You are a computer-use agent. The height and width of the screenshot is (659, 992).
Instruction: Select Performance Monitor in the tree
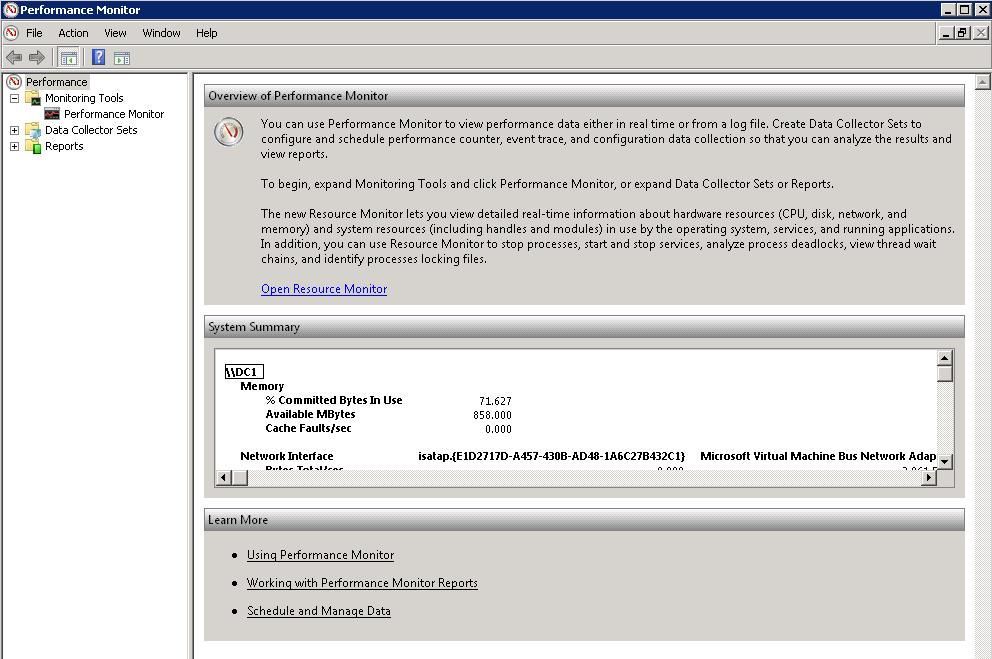pyautogui.click(x=114, y=114)
